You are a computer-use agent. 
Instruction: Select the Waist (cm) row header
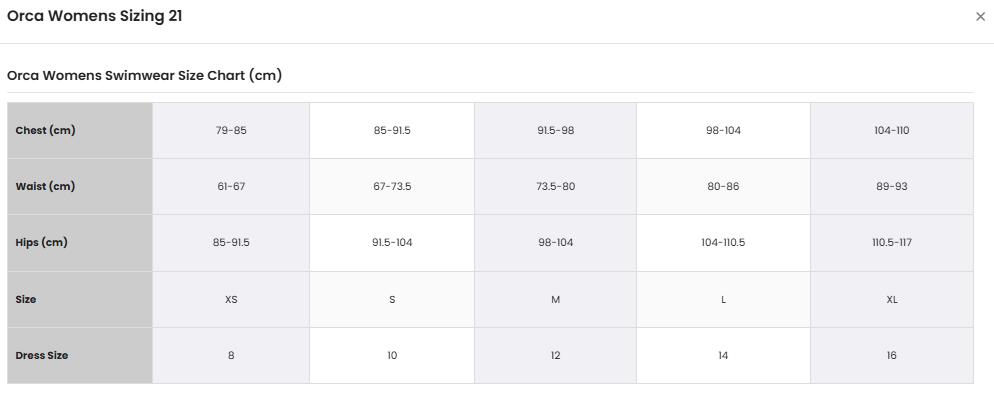(x=80, y=186)
